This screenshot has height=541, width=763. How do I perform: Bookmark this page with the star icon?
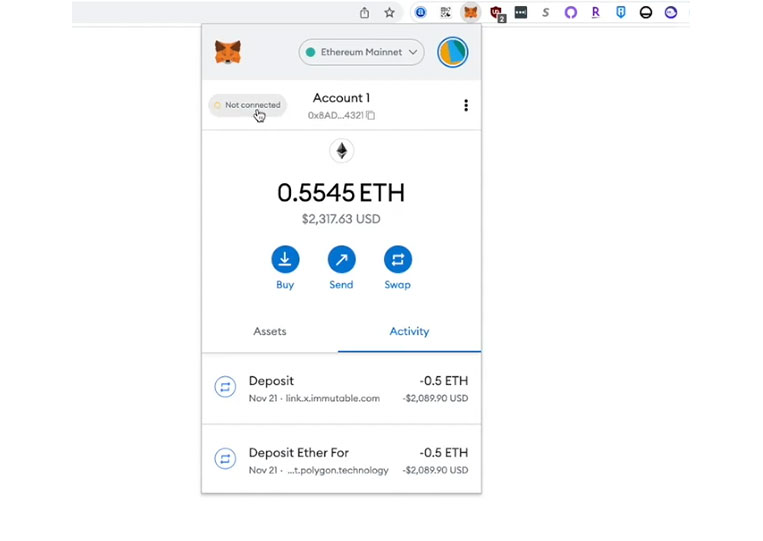(389, 13)
